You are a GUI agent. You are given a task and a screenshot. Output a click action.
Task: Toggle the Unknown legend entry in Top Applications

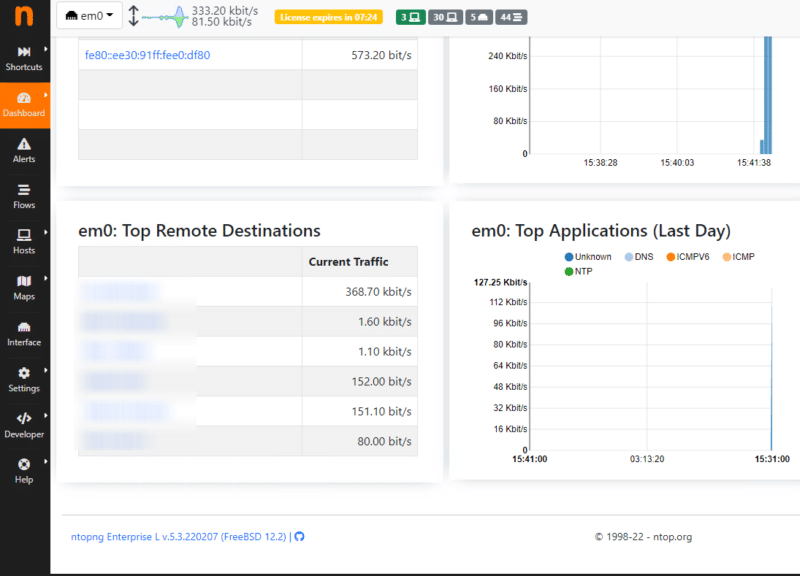(588, 257)
